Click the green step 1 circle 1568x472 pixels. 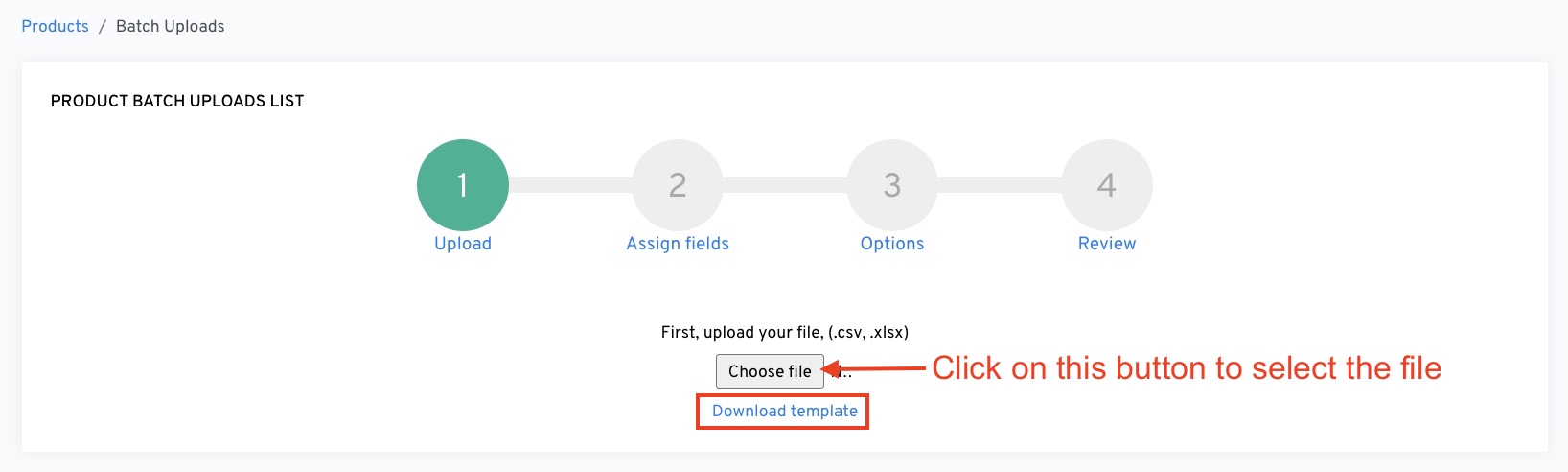(462, 185)
